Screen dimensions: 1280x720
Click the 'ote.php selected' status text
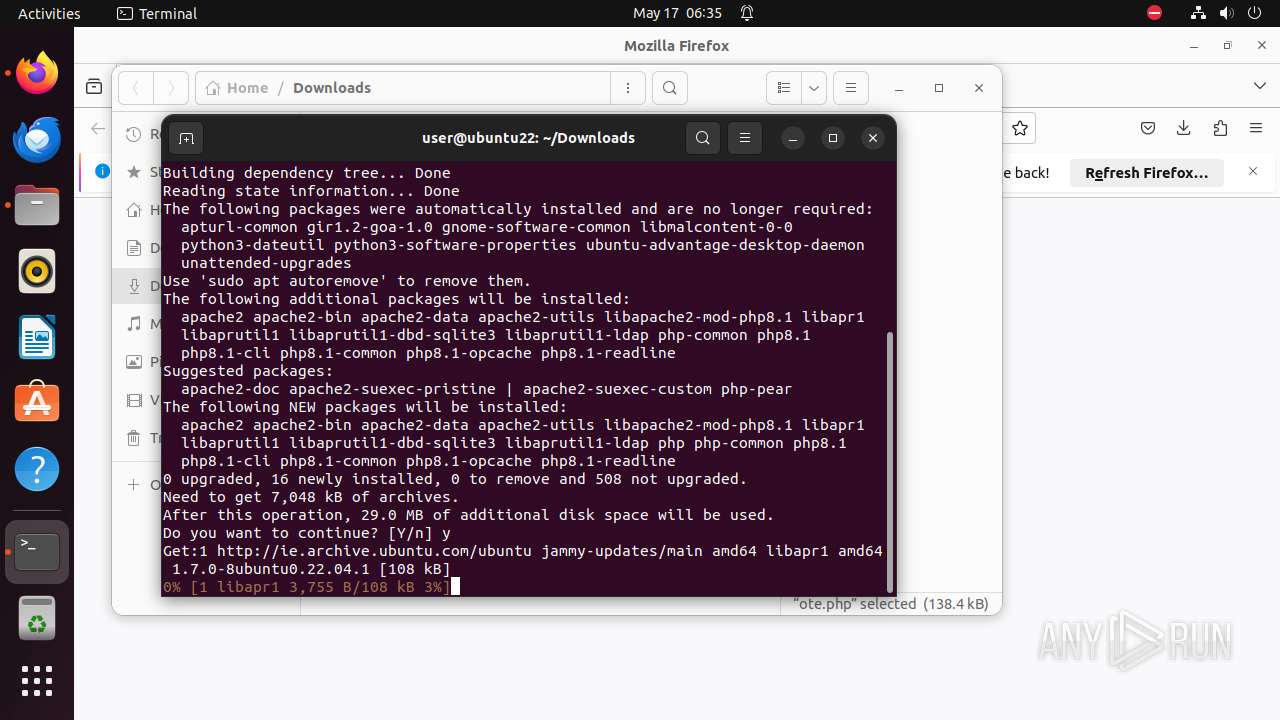tap(890, 604)
